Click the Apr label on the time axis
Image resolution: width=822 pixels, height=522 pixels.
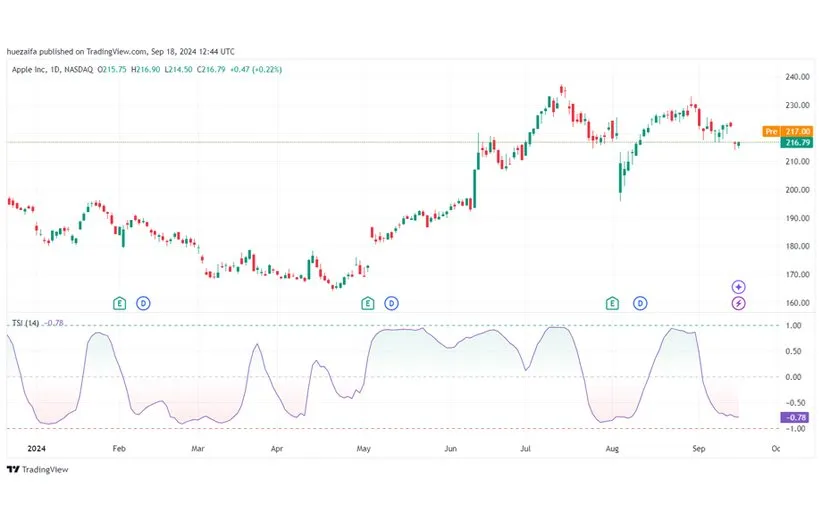(277, 448)
